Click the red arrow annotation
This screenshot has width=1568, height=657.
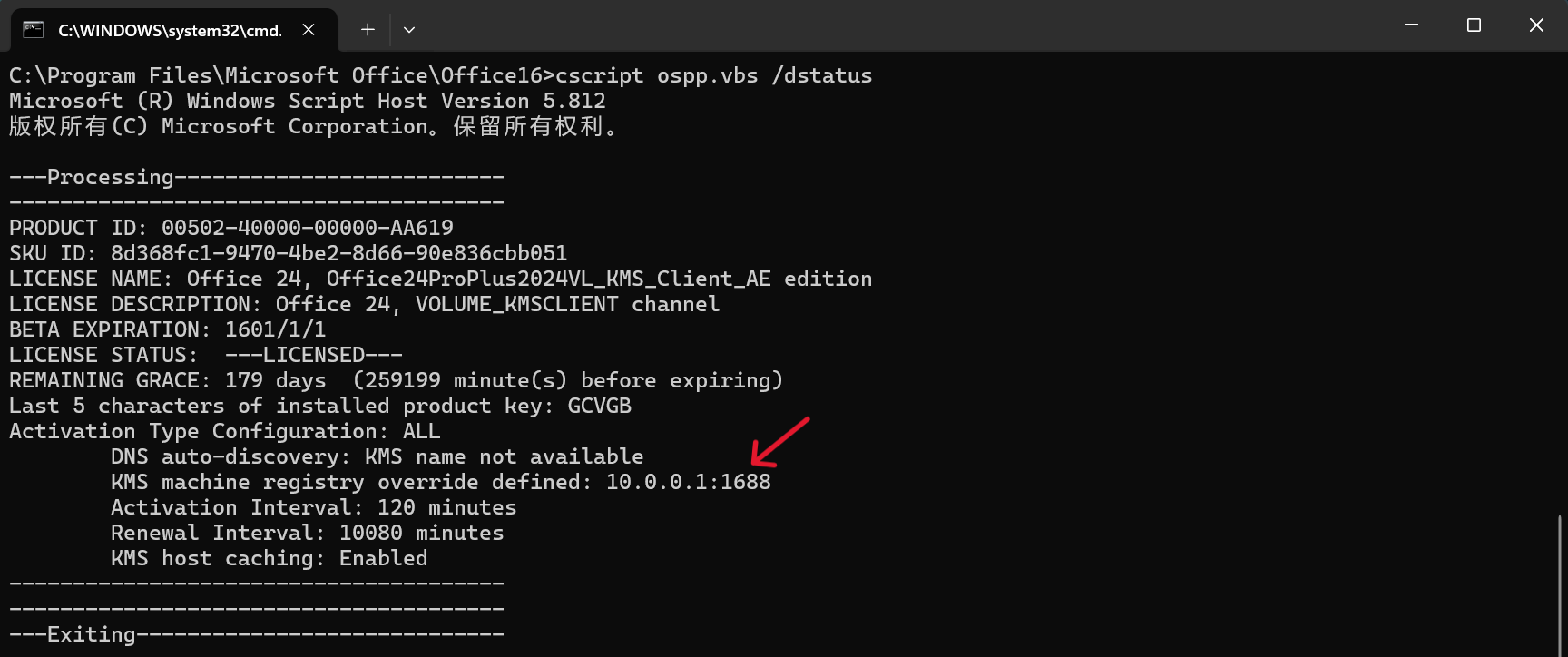point(779,441)
